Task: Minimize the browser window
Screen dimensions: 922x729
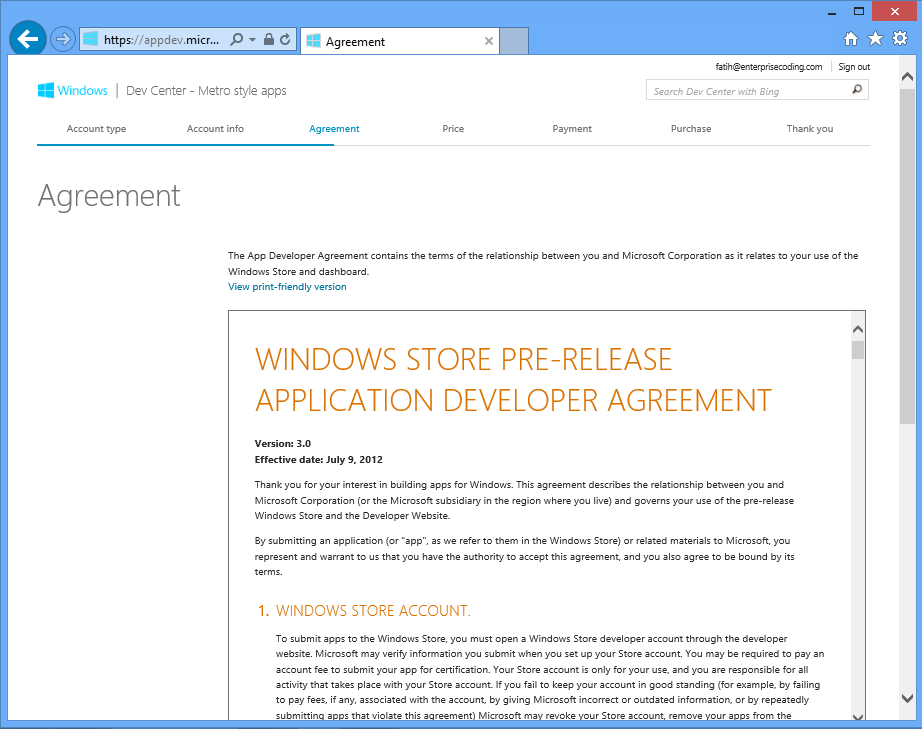Action: point(832,12)
